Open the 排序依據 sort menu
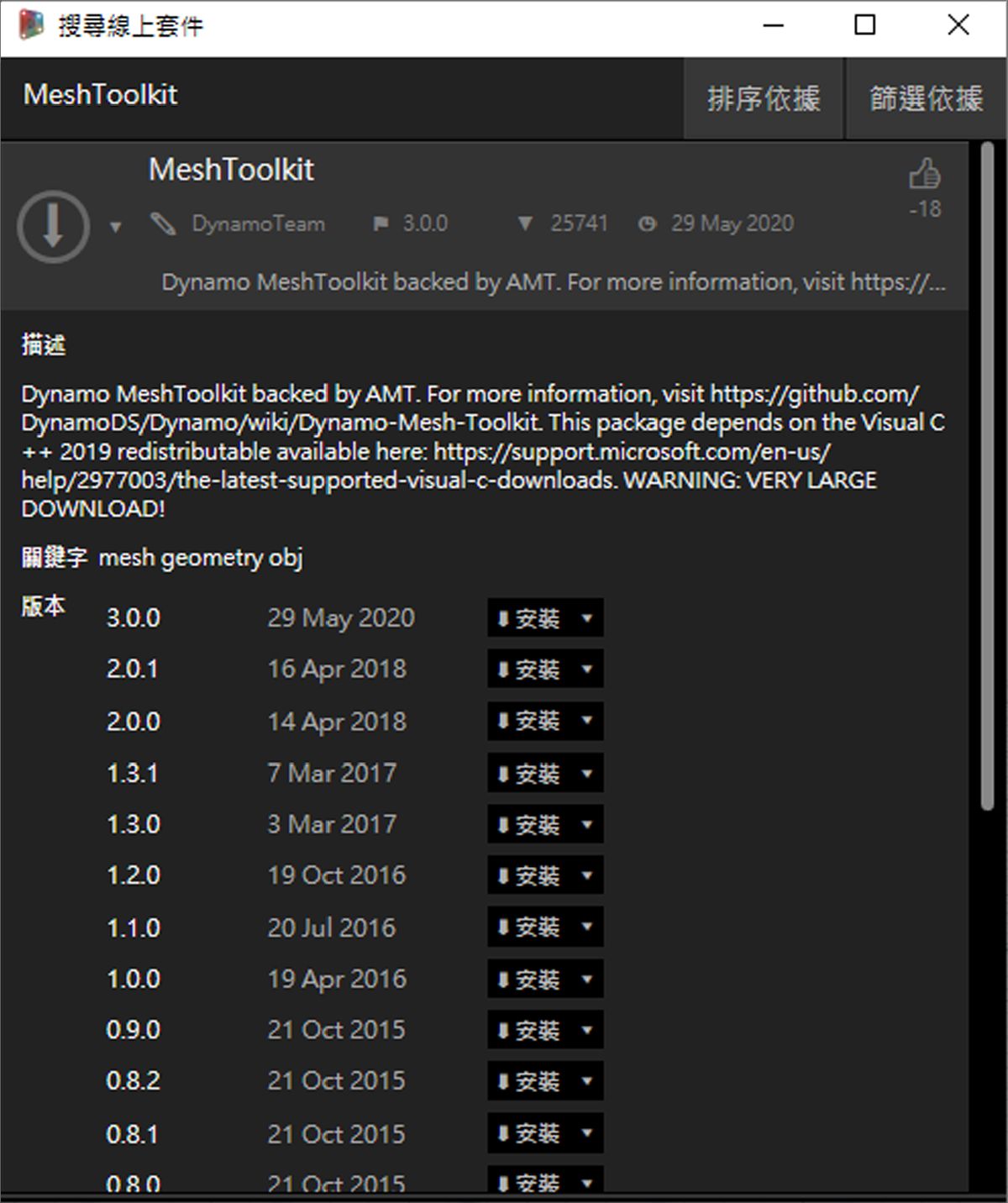The height and width of the screenshot is (1203, 1008). (763, 98)
